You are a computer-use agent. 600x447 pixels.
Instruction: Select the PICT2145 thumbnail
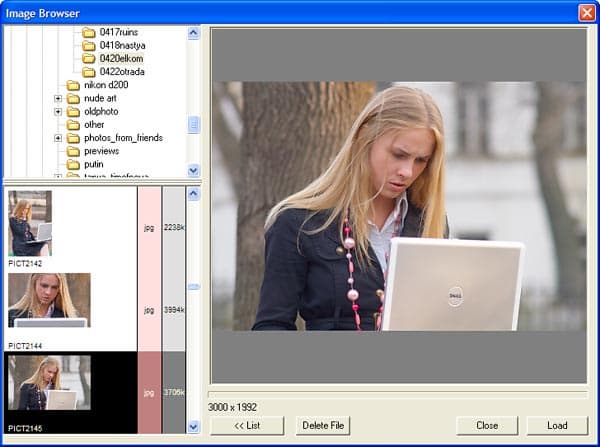point(49,383)
